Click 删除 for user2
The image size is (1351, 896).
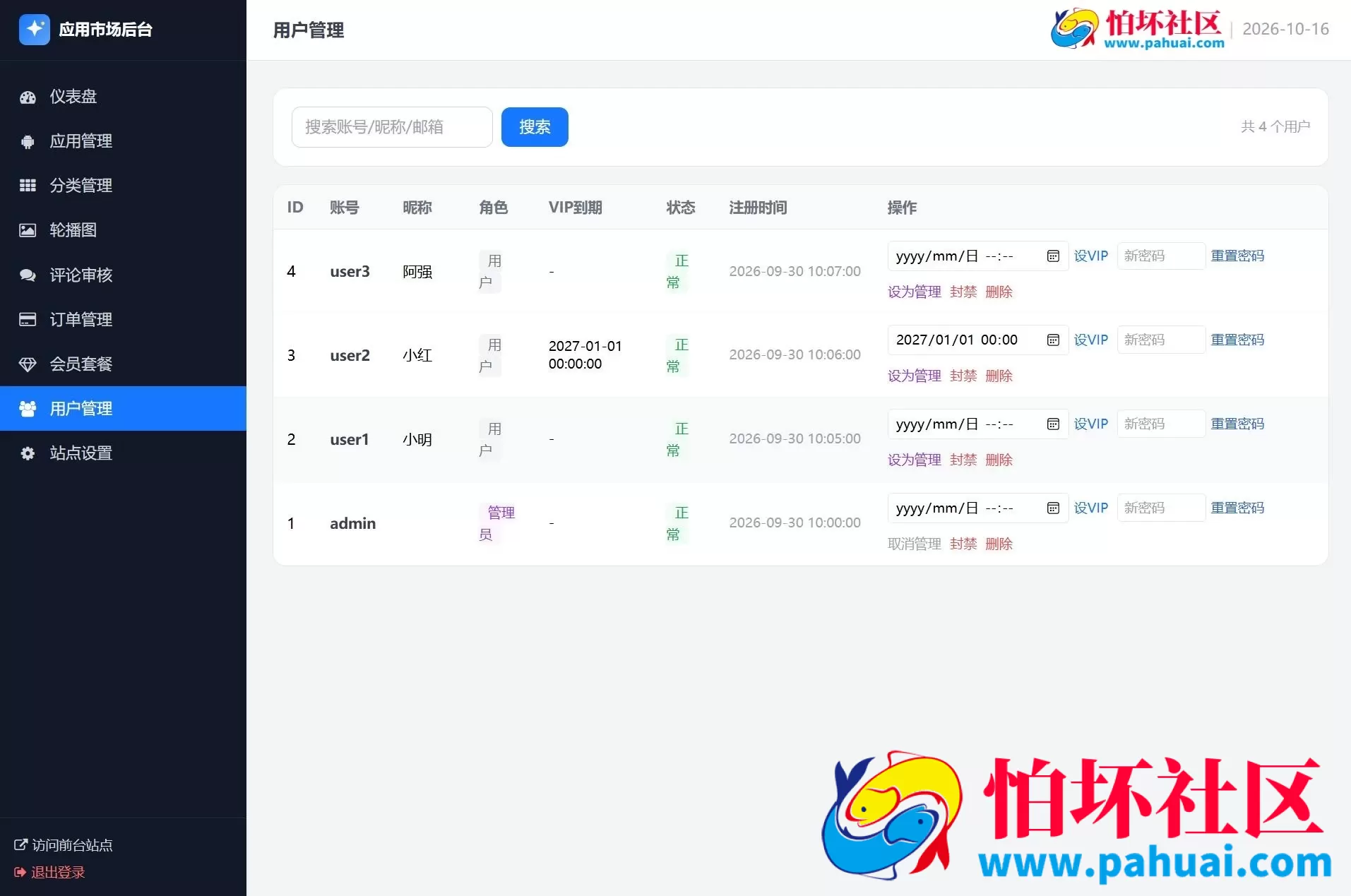tap(999, 376)
